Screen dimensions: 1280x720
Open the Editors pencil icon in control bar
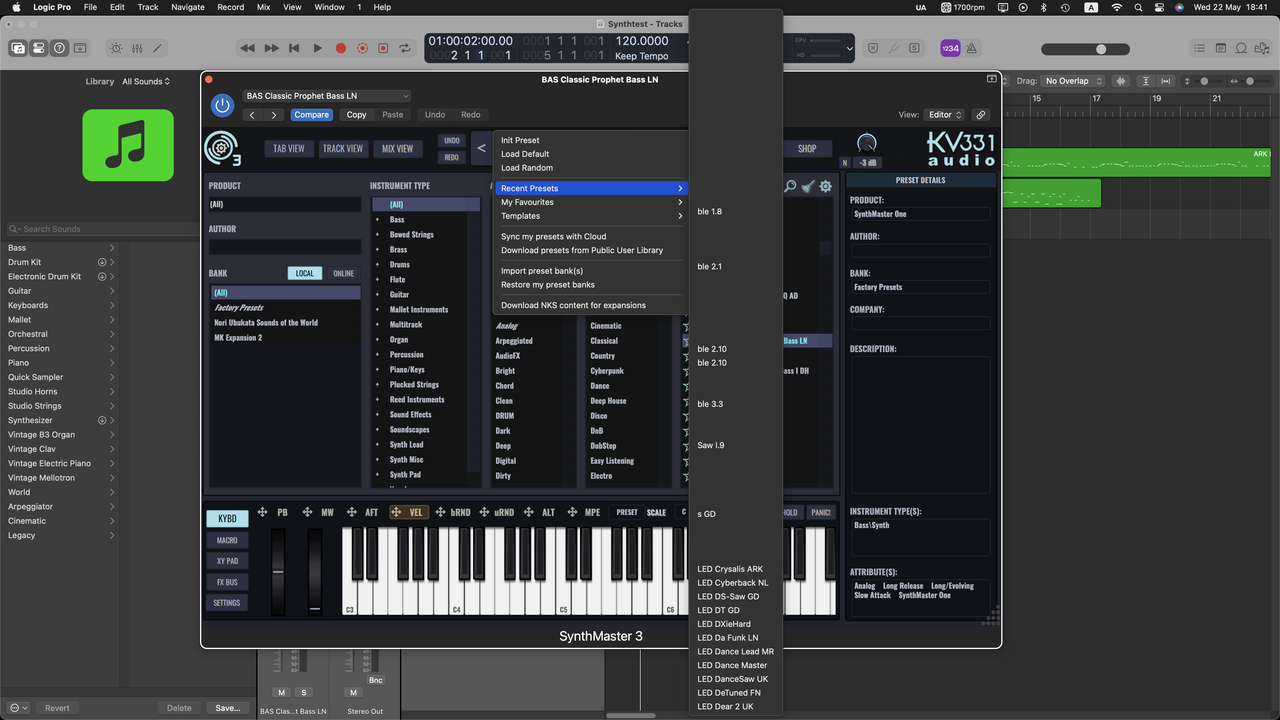(x=158, y=48)
